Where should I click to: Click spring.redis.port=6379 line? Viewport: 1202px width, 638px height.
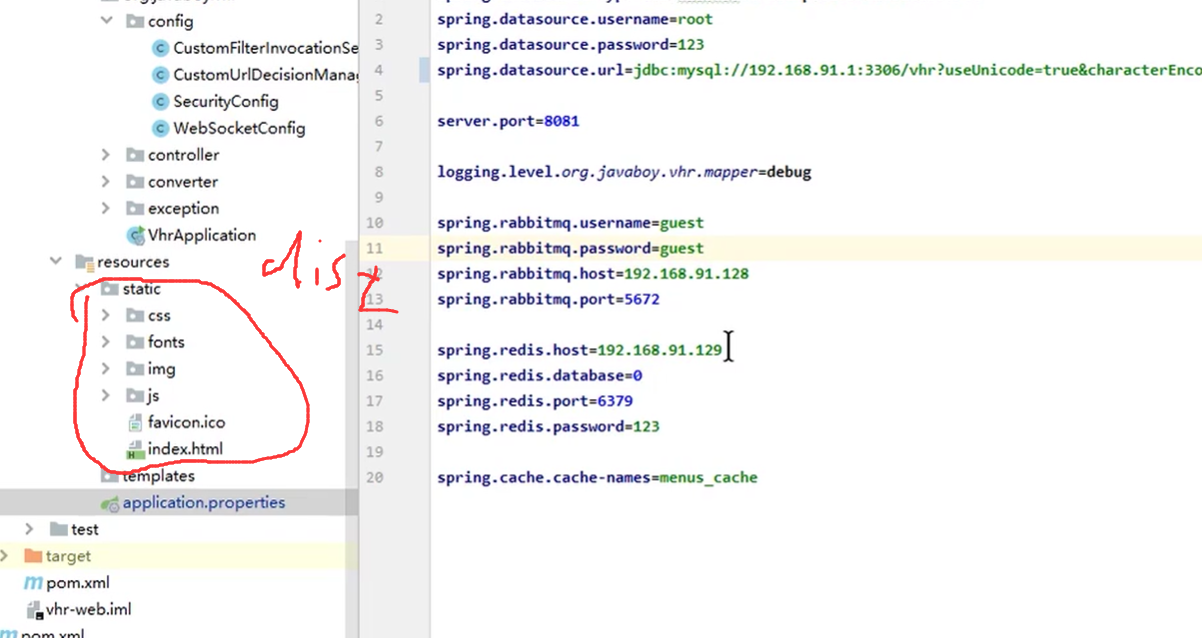pos(535,401)
